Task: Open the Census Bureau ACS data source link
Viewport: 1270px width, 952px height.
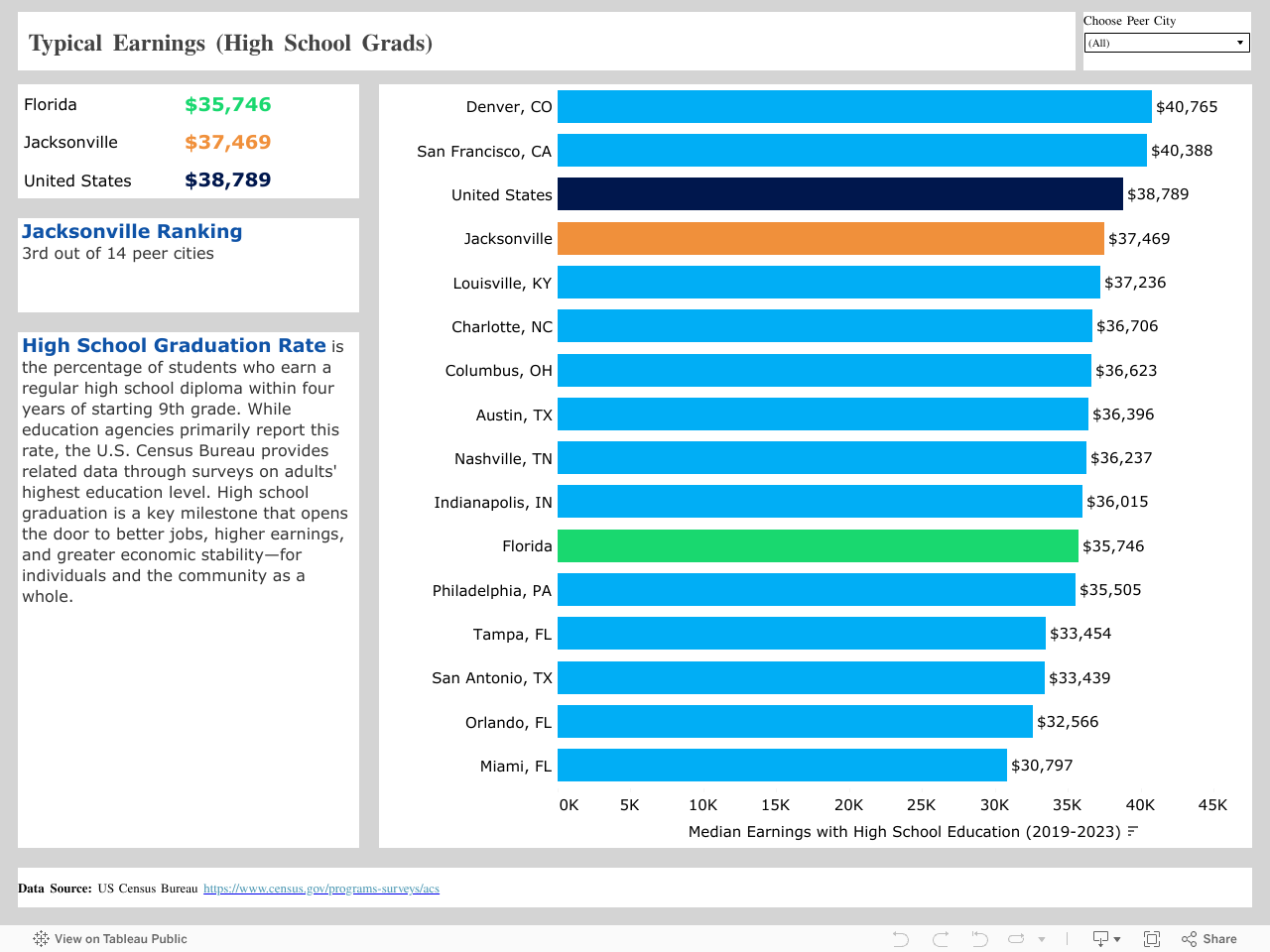Action: [320, 889]
